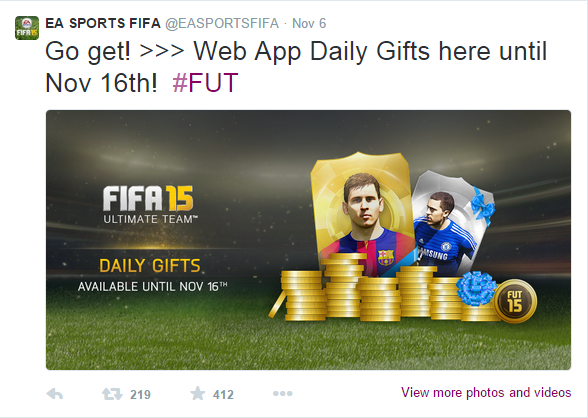Screen dimensions: 588x418
Task: Click the retweet count 219
Action: coord(140,394)
